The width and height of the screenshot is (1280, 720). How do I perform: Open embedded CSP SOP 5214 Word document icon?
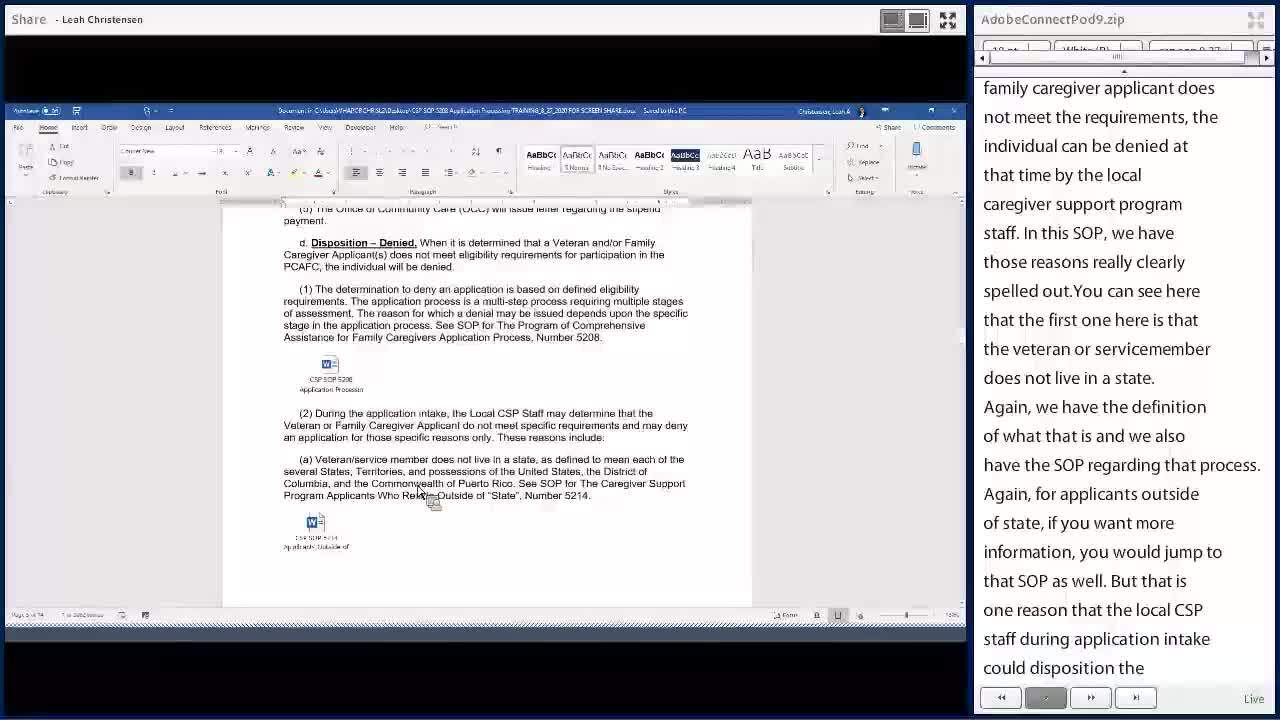point(315,523)
